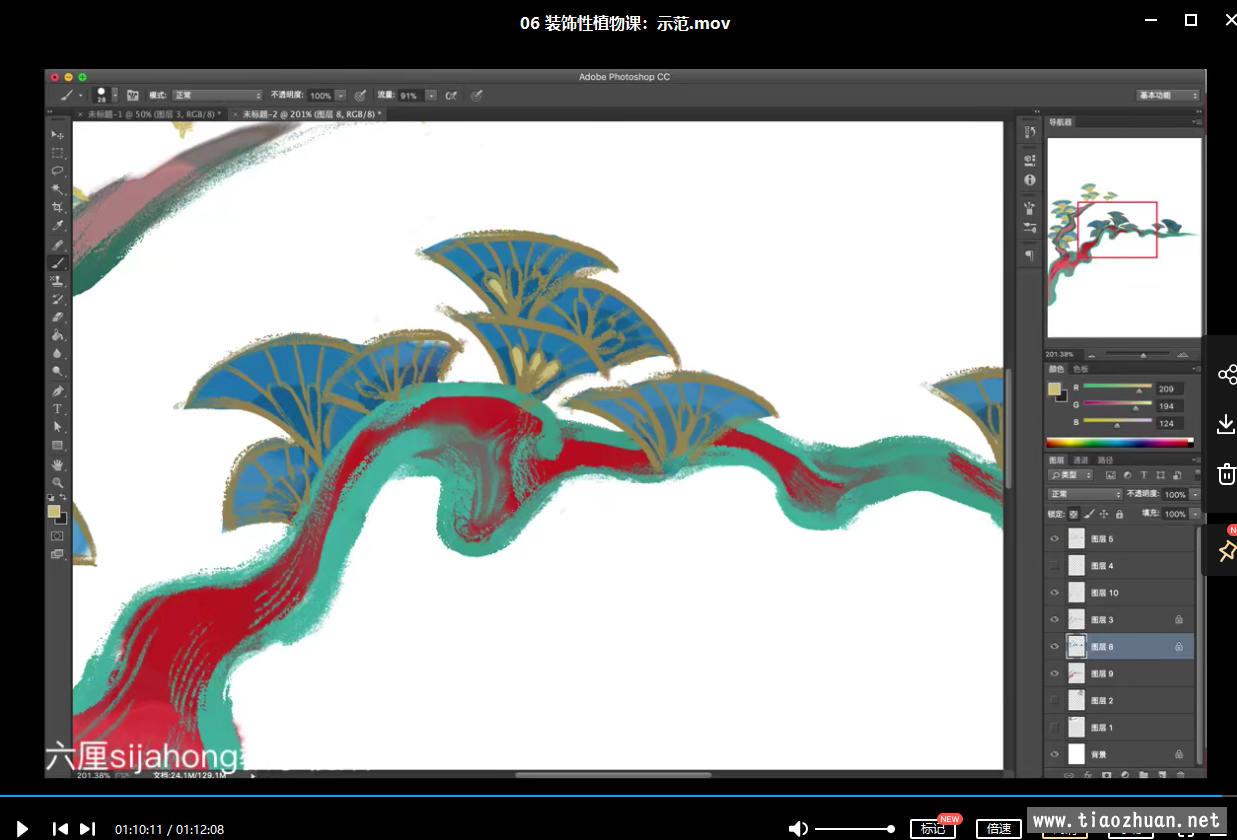Select the Move tool in the toolbar

point(58,135)
